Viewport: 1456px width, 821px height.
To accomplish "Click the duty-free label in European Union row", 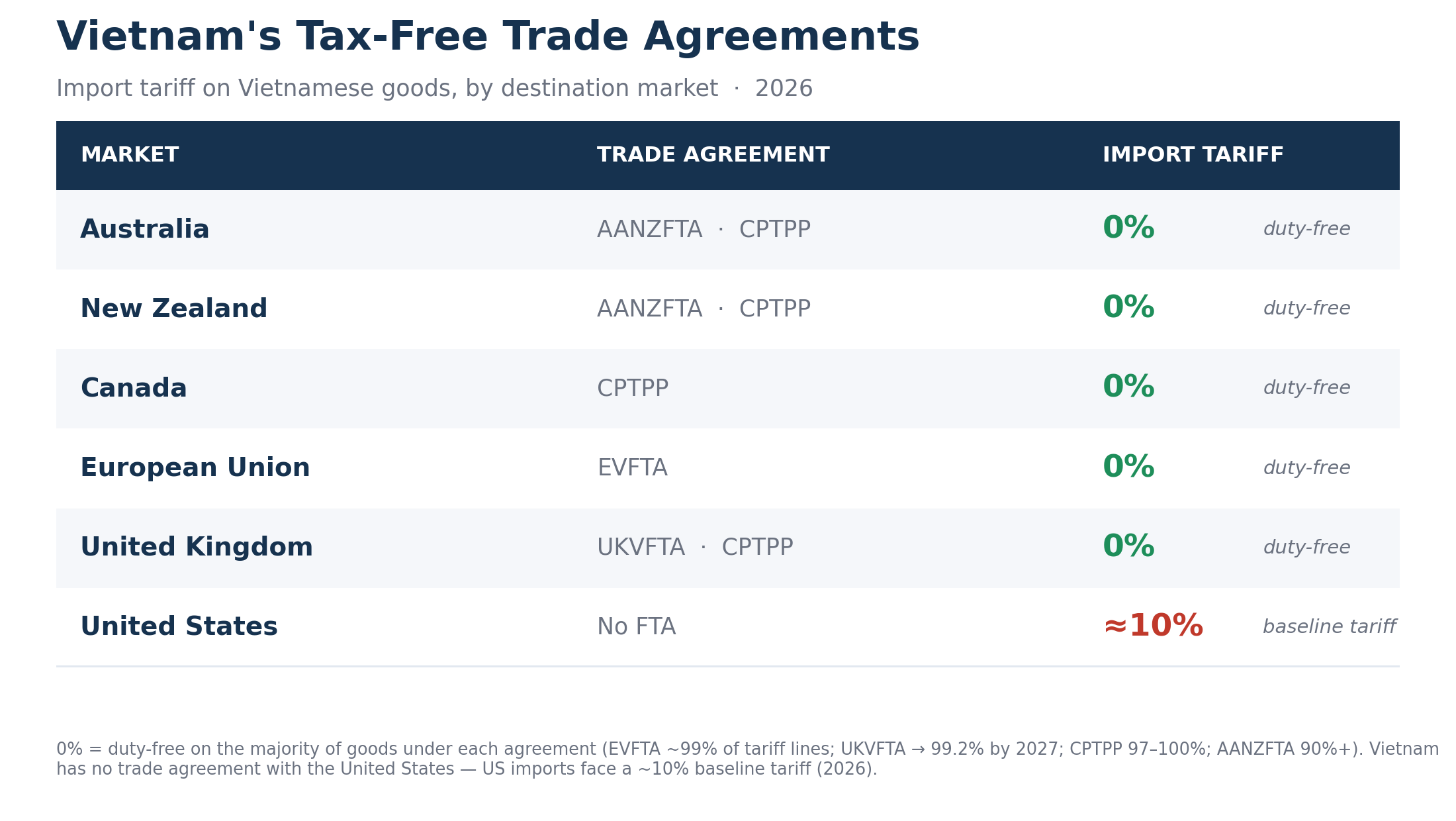I will pyautogui.click(x=1307, y=468).
